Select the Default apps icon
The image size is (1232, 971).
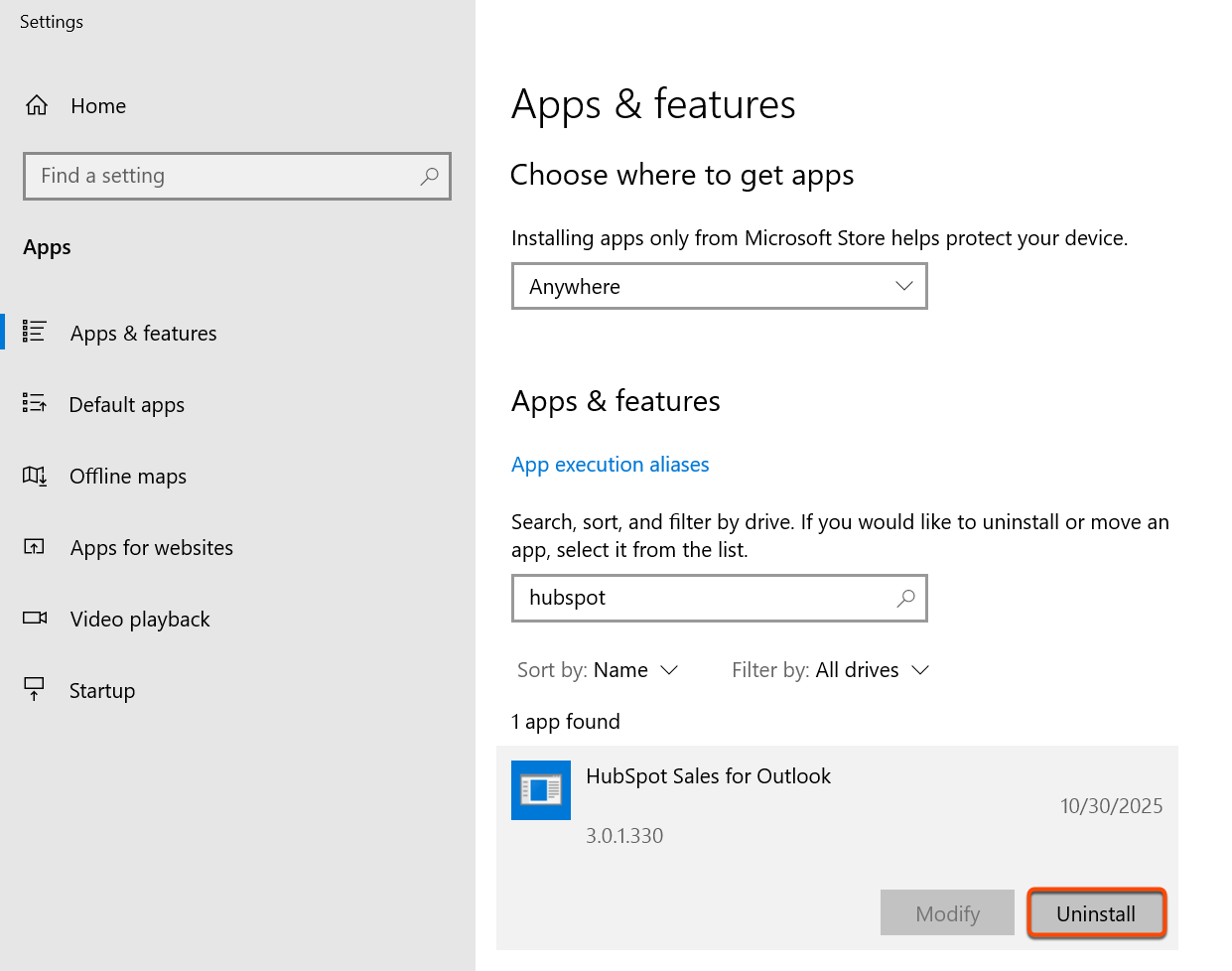(x=35, y=404)
